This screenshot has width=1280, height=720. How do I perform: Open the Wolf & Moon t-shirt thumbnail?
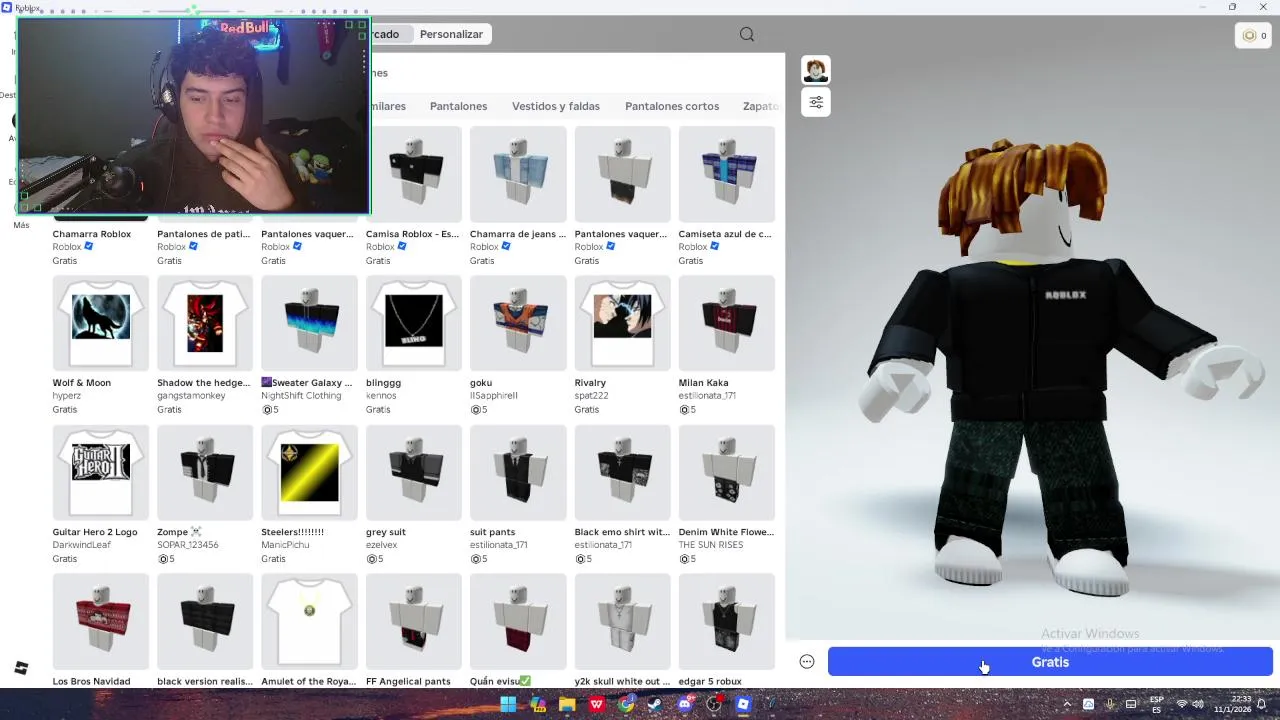[101, 323]
